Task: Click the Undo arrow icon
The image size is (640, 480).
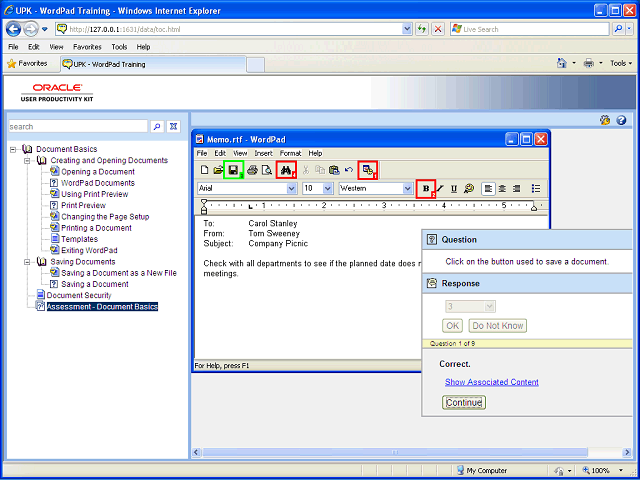Action: coord(349,170)
